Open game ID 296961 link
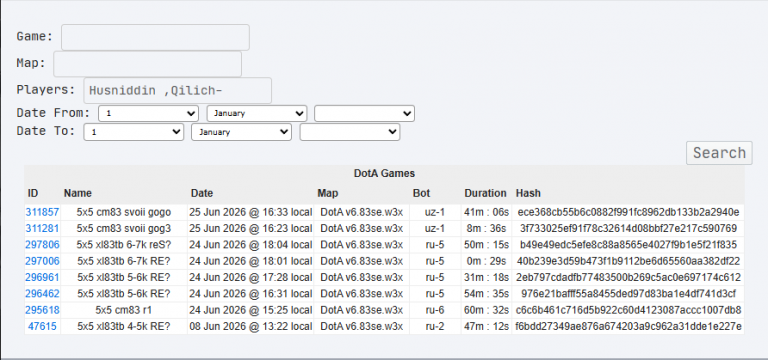Viewport: 768px width, 360px height. (x=42, y=277)
